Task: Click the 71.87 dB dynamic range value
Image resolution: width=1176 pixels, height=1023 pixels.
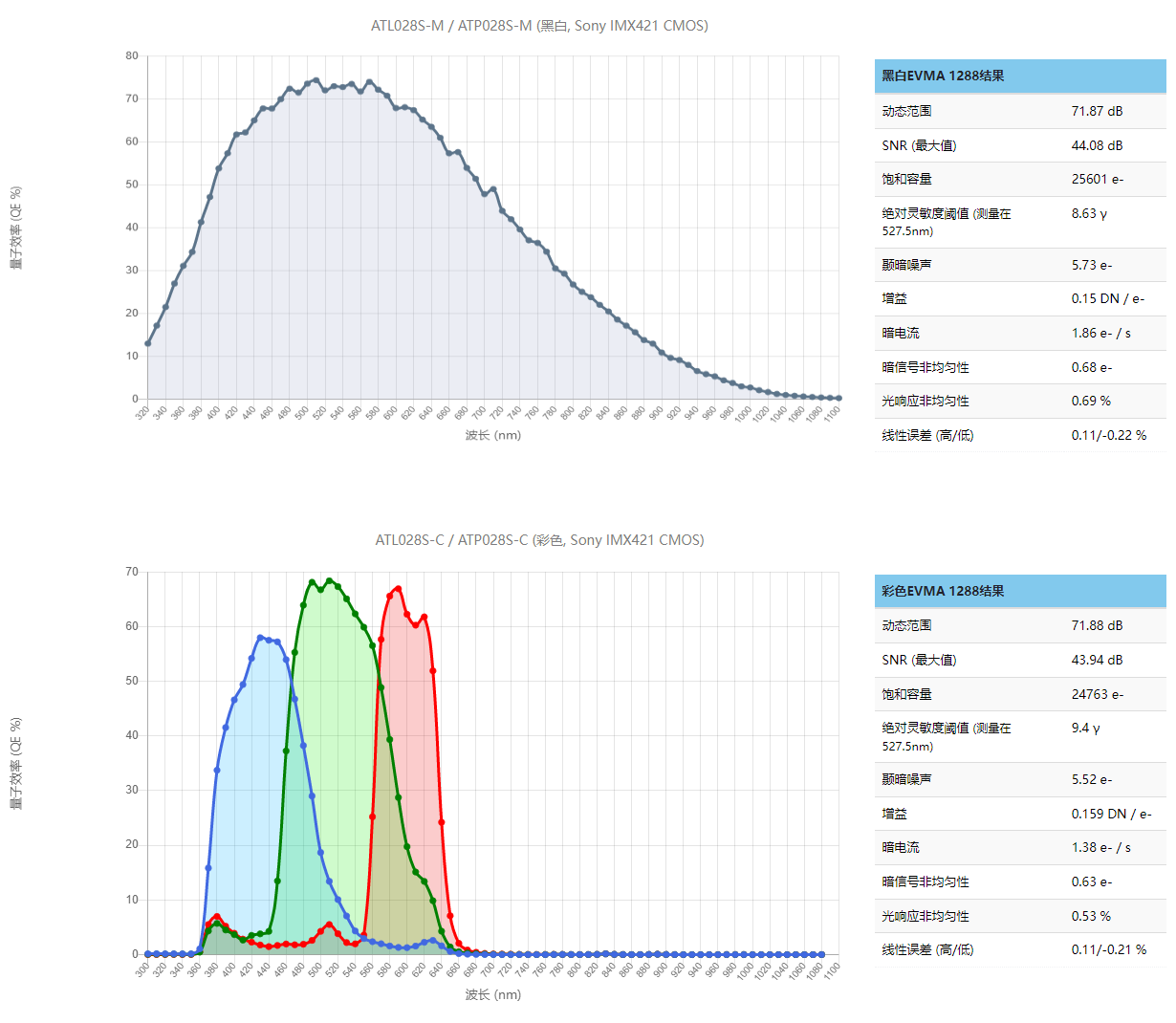Action: click(1097, 111)
